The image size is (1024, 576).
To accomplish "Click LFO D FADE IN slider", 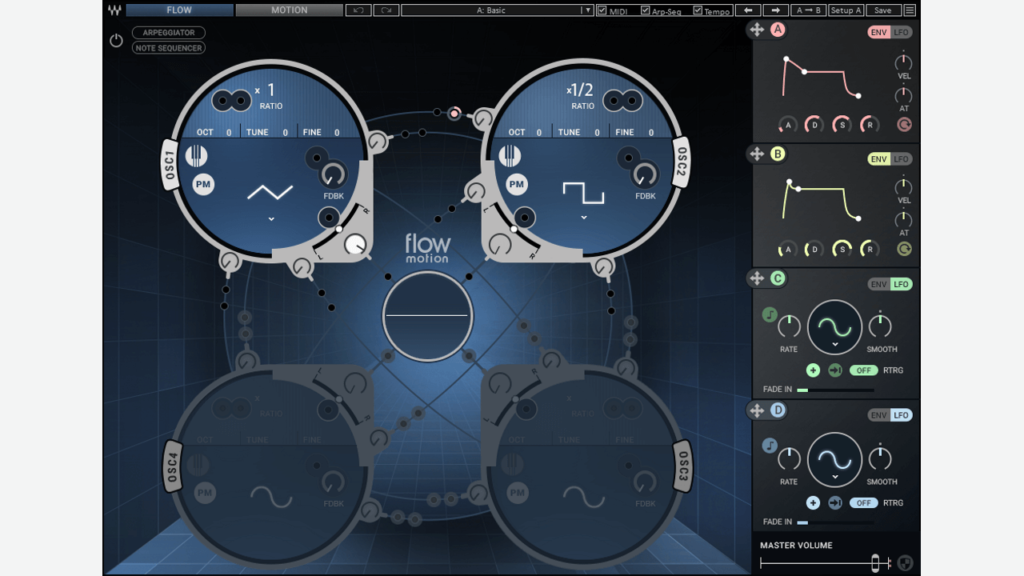I will tap(835, 522).
